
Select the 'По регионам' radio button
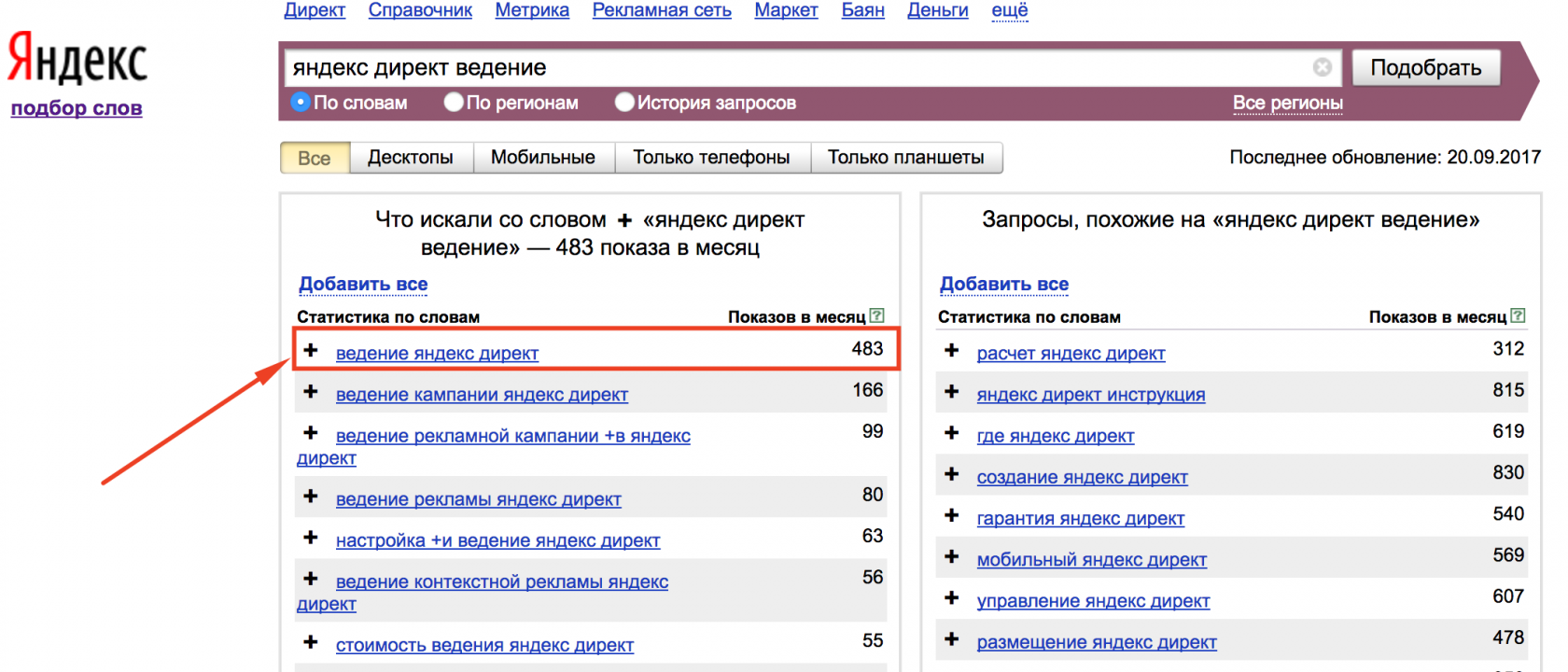[454, 102]
